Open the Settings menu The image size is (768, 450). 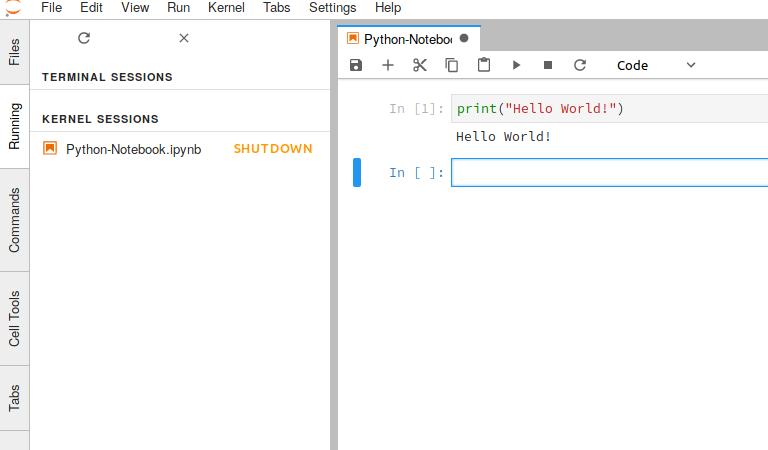tap(332, 7)
